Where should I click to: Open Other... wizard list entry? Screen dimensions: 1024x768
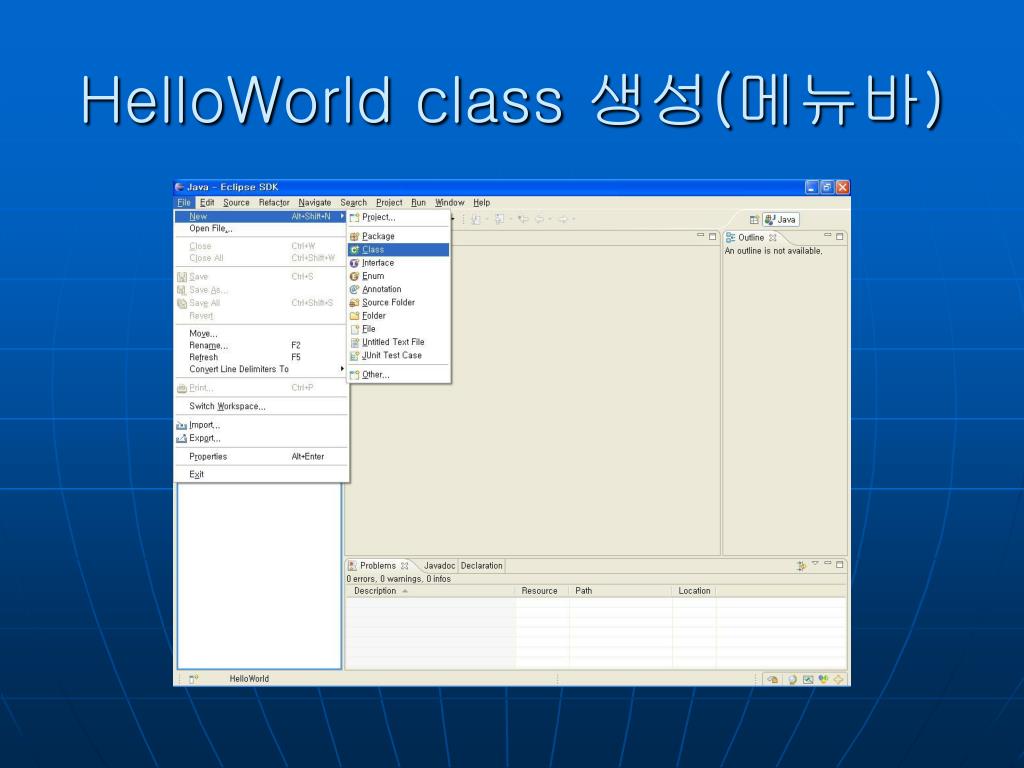coord(398,374)
